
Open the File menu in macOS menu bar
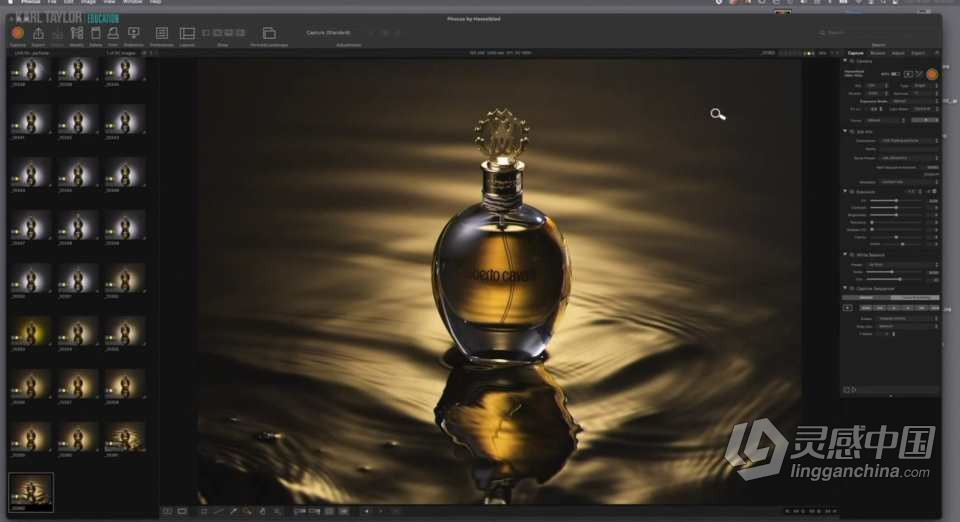tap(52, 2)
